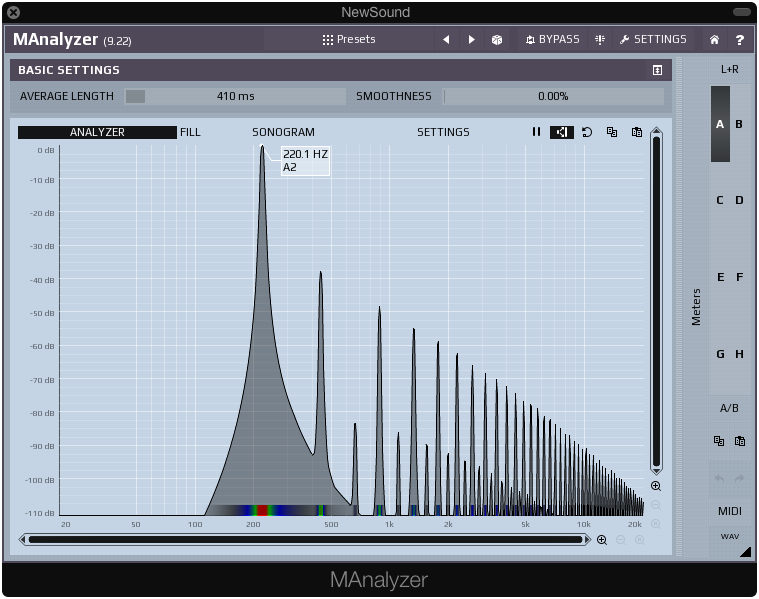This screenshot has height=599, width=759.
Task: Select preset slot G
Action: [x=720, y=354]
